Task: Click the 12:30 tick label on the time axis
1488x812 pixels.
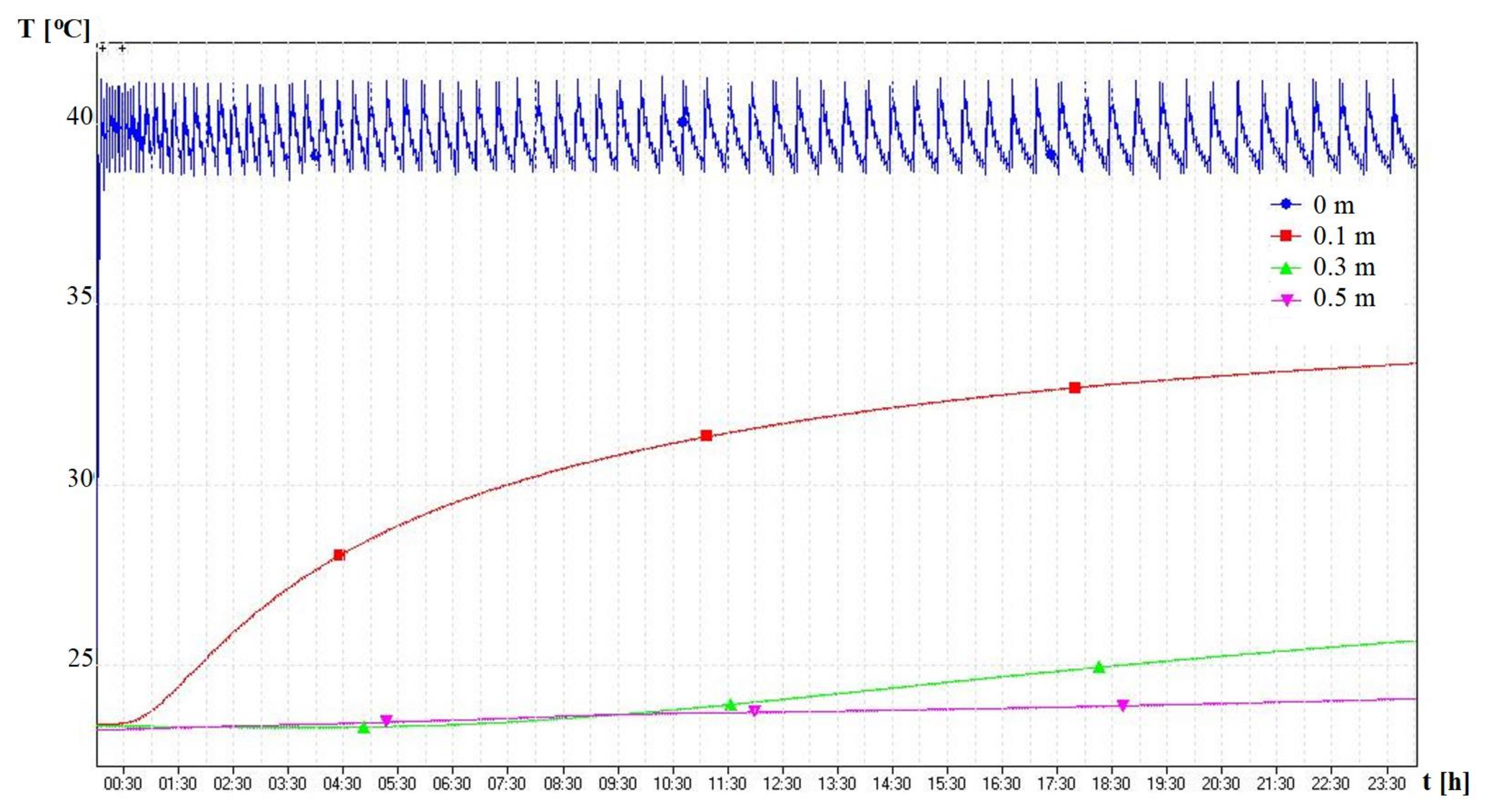Action: [782, 784]
